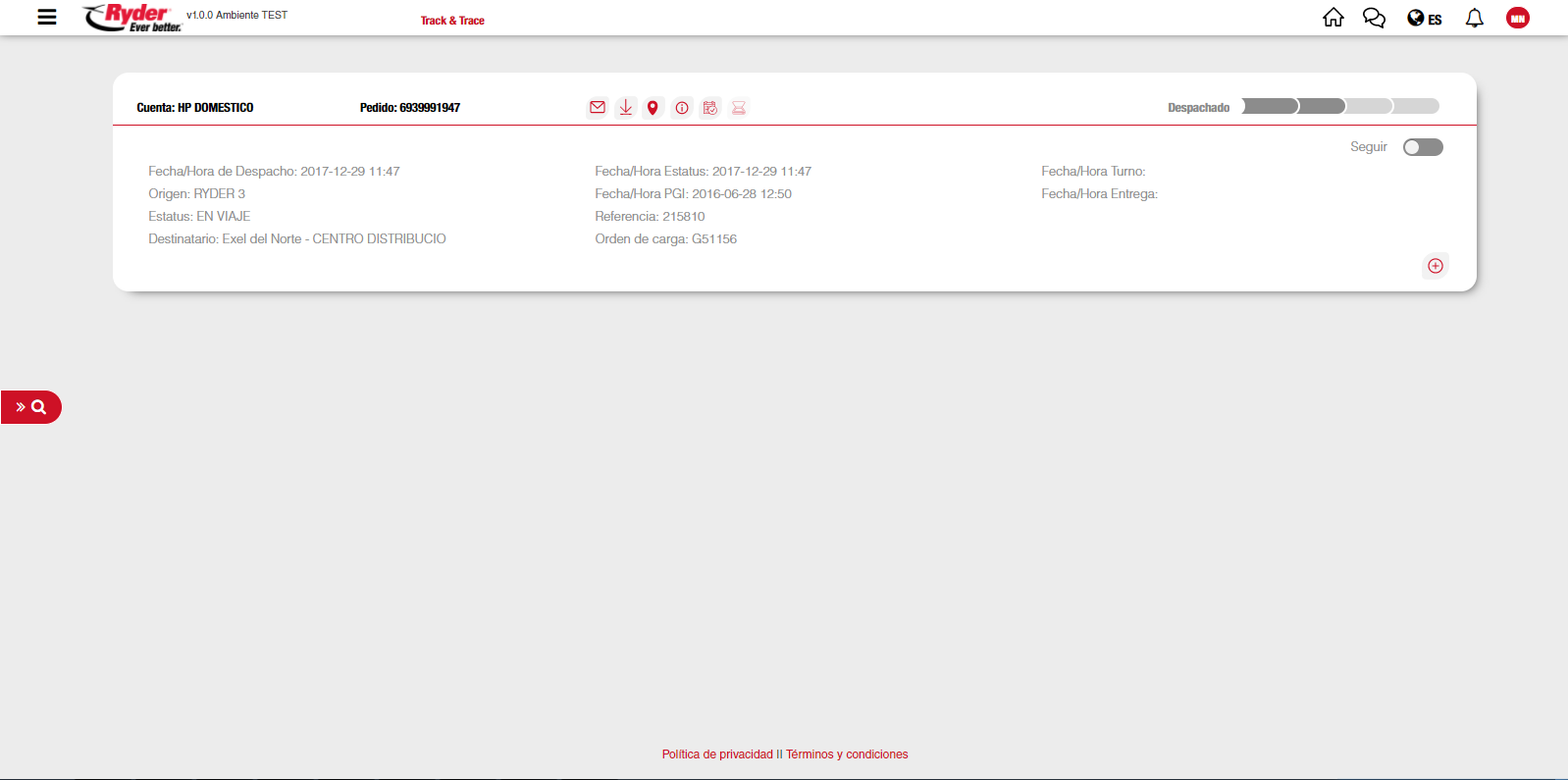Go to home via house icon
The width and height of the screenshot is (1568, 780).
pyautogui.click(x=1333, y=18)
